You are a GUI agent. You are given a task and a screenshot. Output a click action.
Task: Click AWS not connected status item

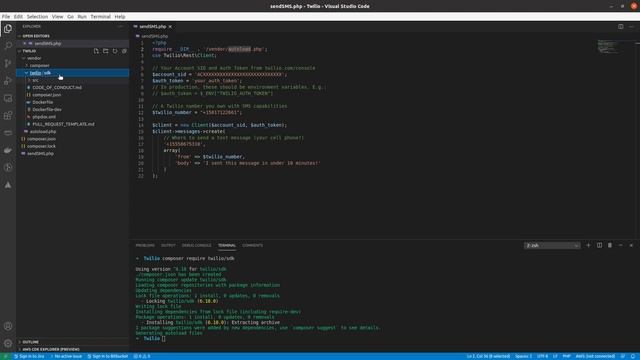point(595,356)
